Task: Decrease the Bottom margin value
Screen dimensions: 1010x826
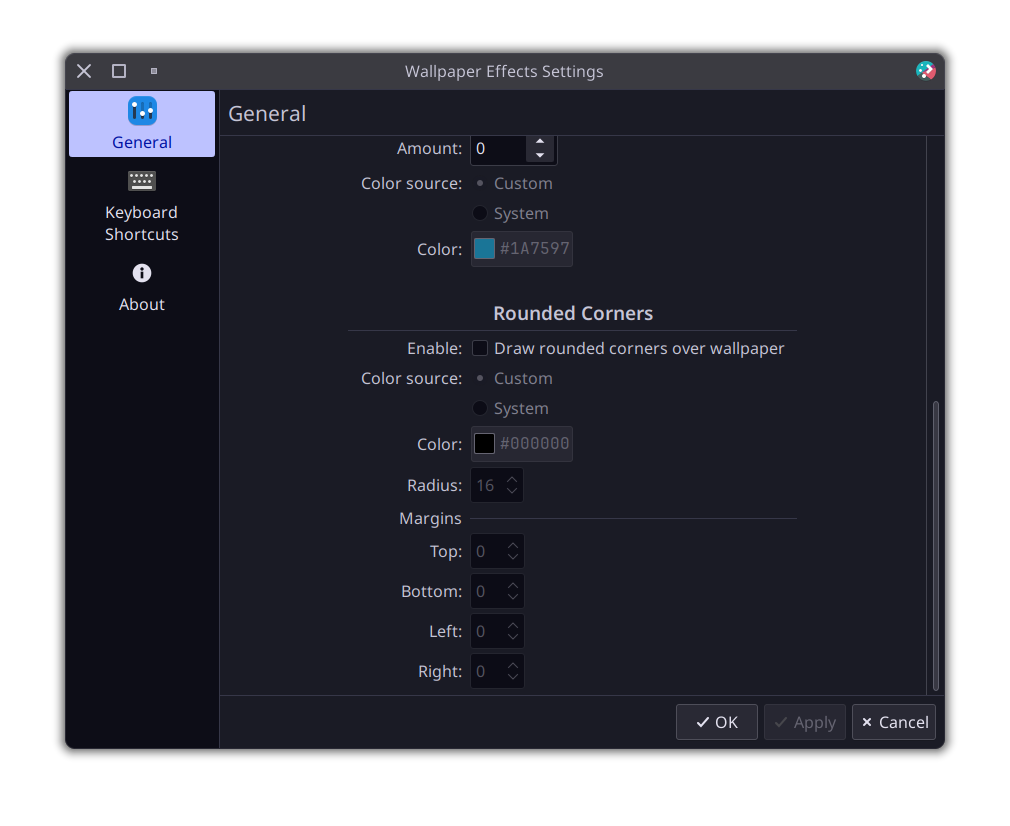Action: click(x=513, y=597)
